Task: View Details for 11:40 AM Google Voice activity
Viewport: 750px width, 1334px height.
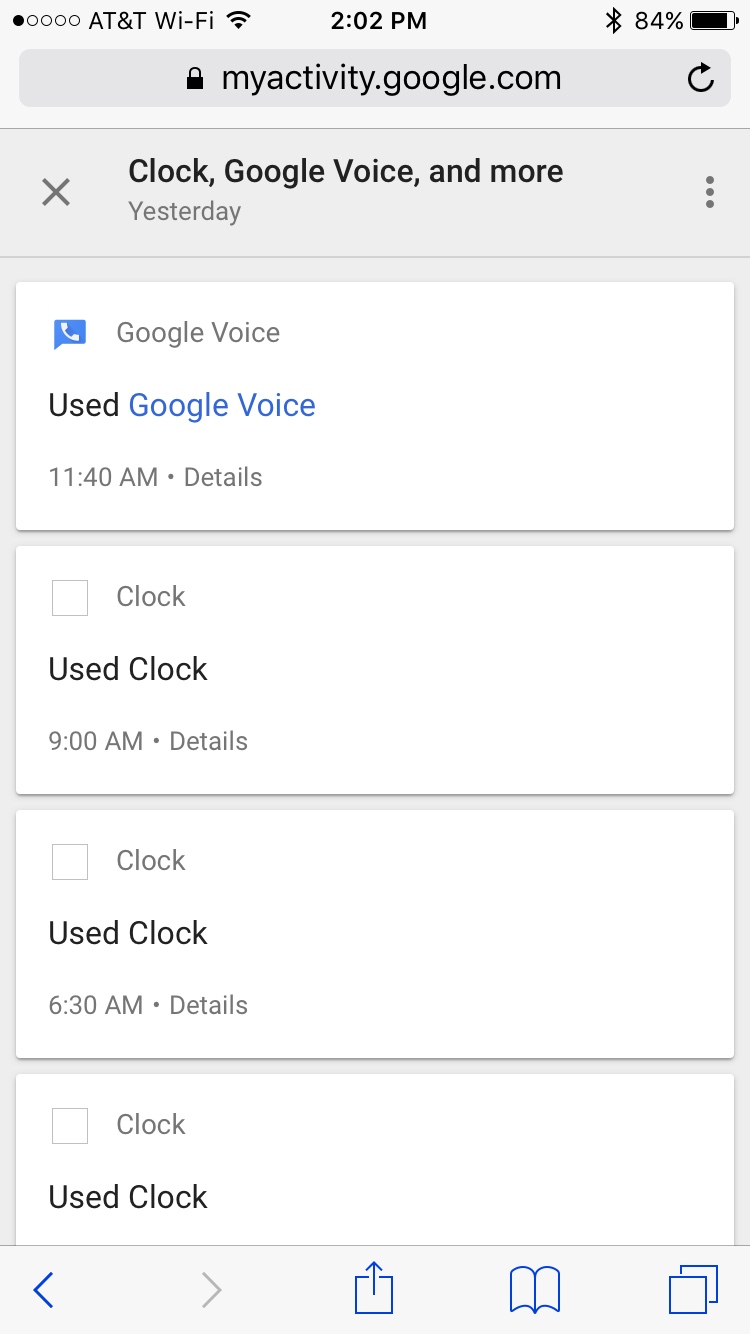Action: click(x=223, y=477)
